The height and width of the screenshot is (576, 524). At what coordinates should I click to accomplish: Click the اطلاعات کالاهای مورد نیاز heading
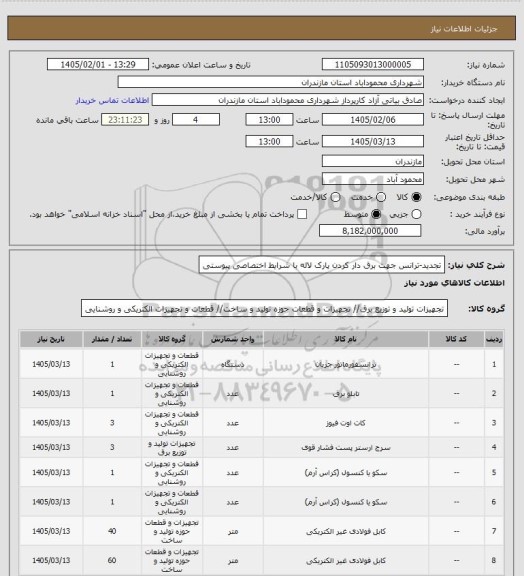(x=454, y=283)
